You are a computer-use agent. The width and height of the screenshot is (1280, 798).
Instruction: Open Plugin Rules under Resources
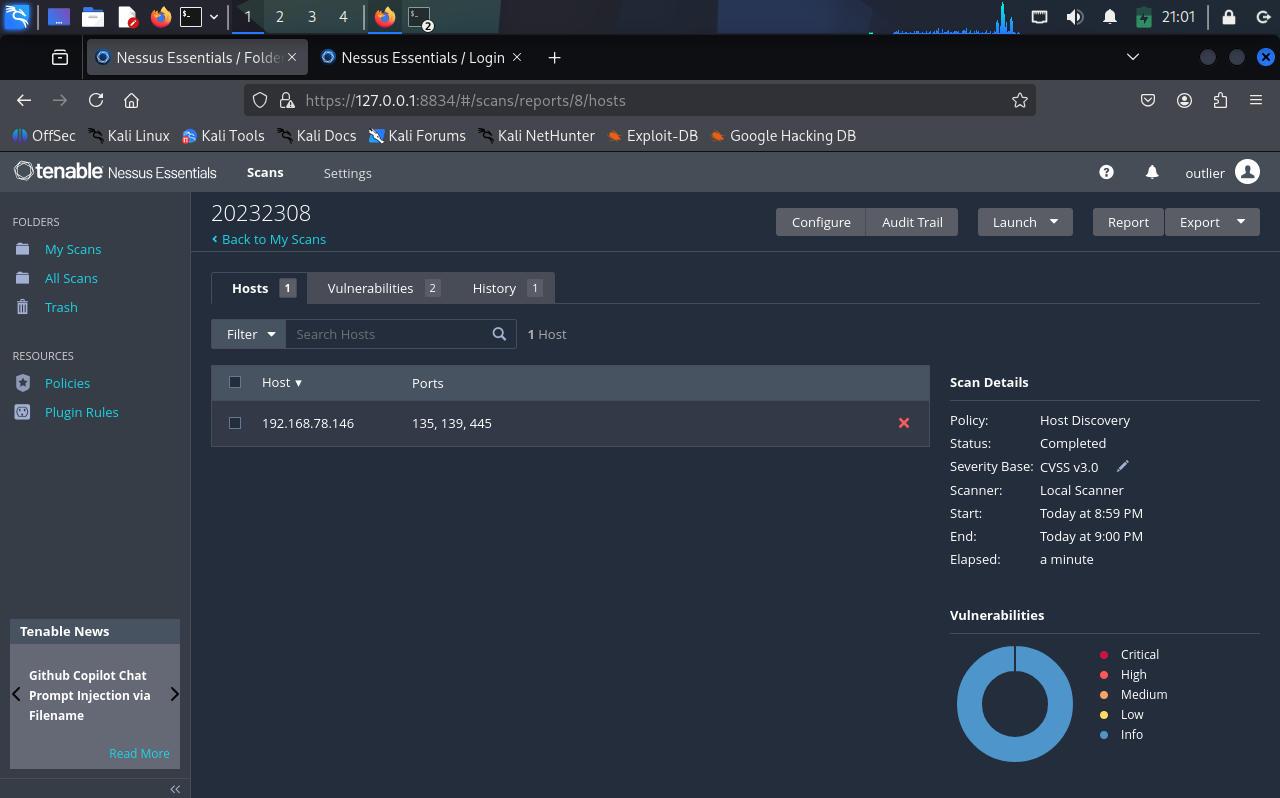point(81,412)
